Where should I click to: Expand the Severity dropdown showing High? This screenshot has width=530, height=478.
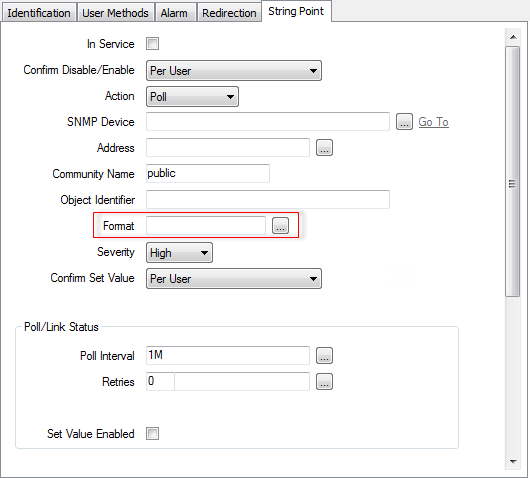tap(179, 253)
